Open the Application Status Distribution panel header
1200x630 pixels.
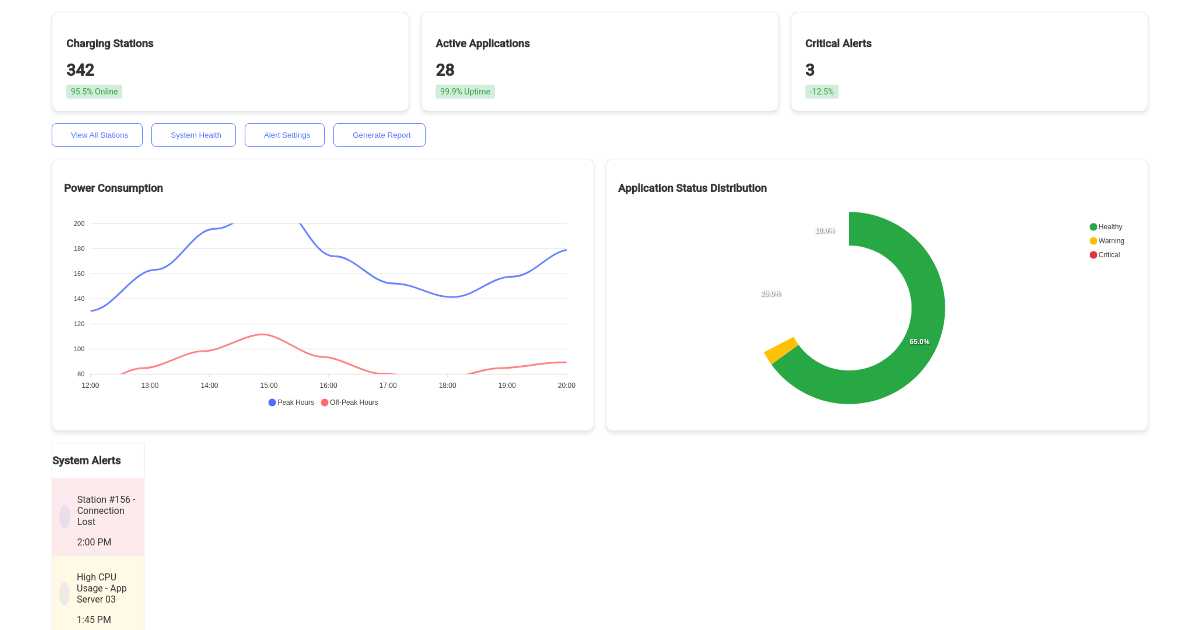pos(692,188)
